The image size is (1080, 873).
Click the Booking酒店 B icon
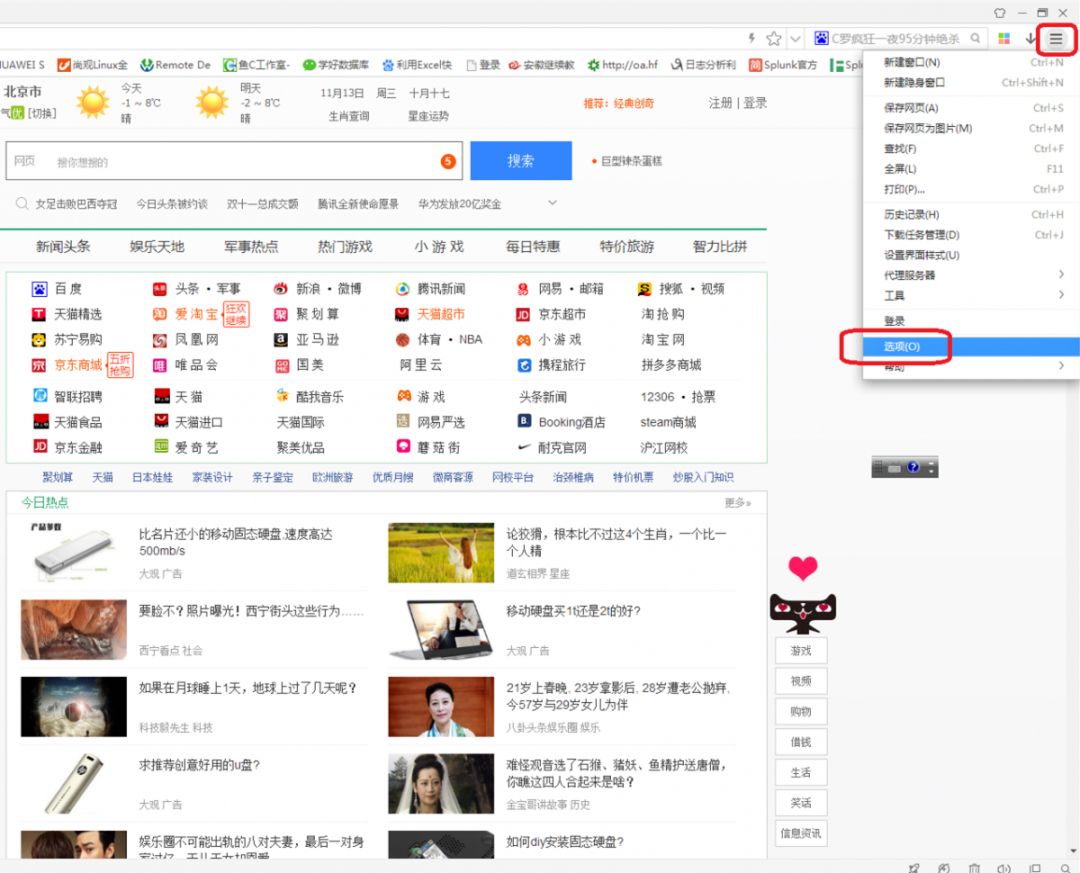[x=524, y=421]
